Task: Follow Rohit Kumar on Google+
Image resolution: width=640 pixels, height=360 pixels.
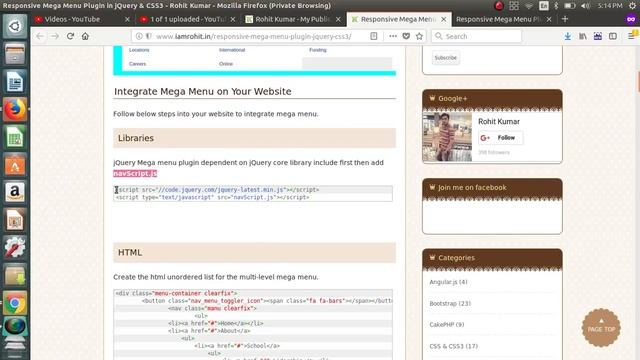Action: pyautogui.click(x=500, y=138)
